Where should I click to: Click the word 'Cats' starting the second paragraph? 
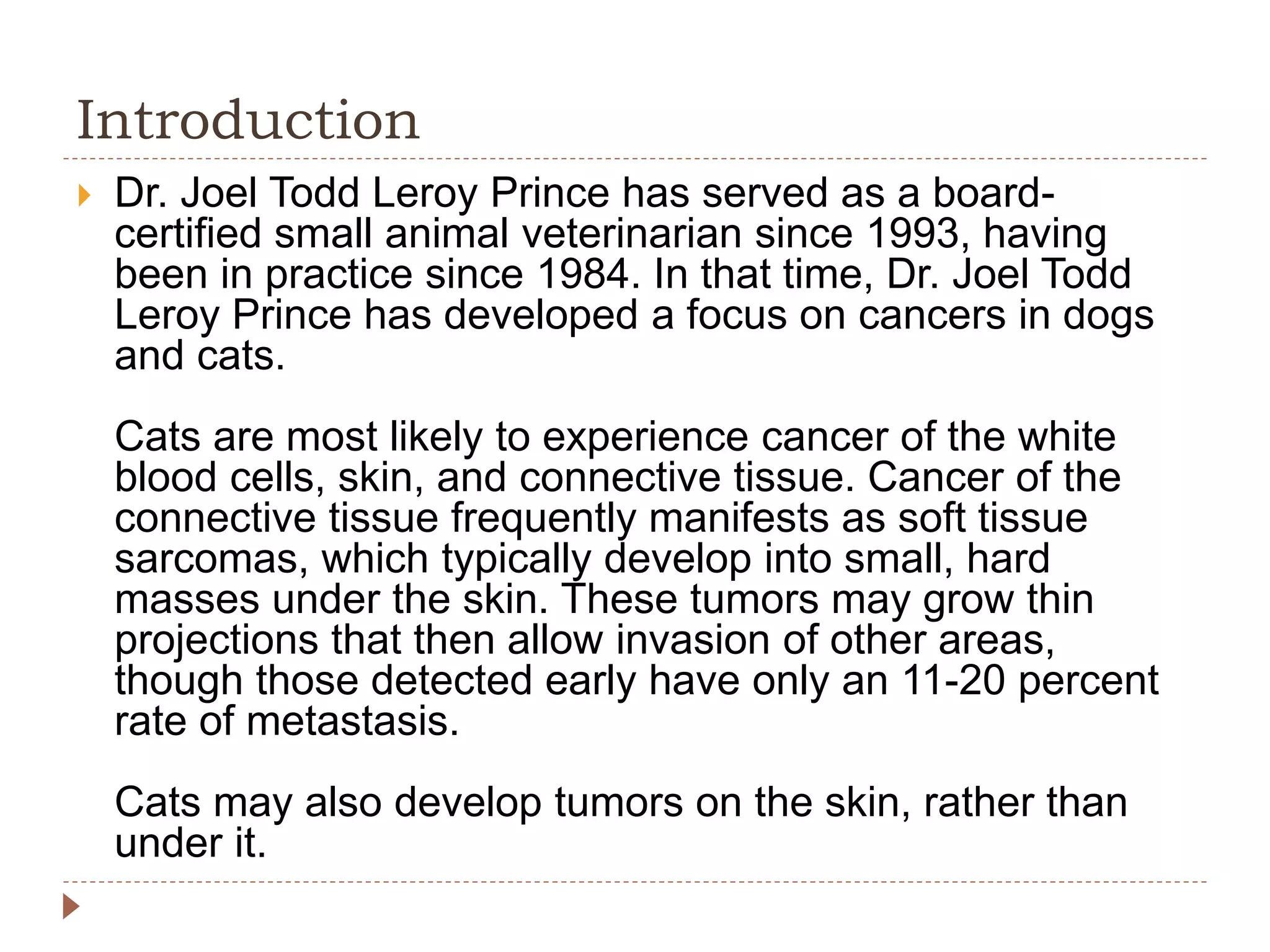point(158,437)
